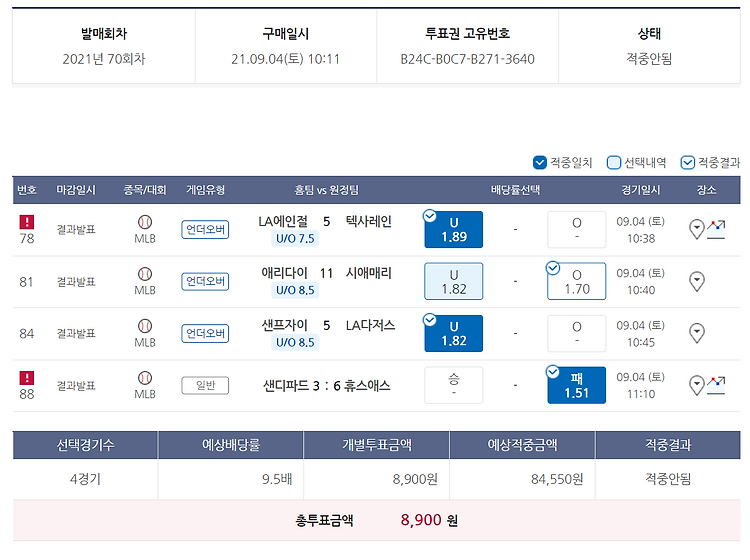Click the red alert icon for game 78
Image resolution: width=750 pixels, height=560 pixels.
pos(27,222)
